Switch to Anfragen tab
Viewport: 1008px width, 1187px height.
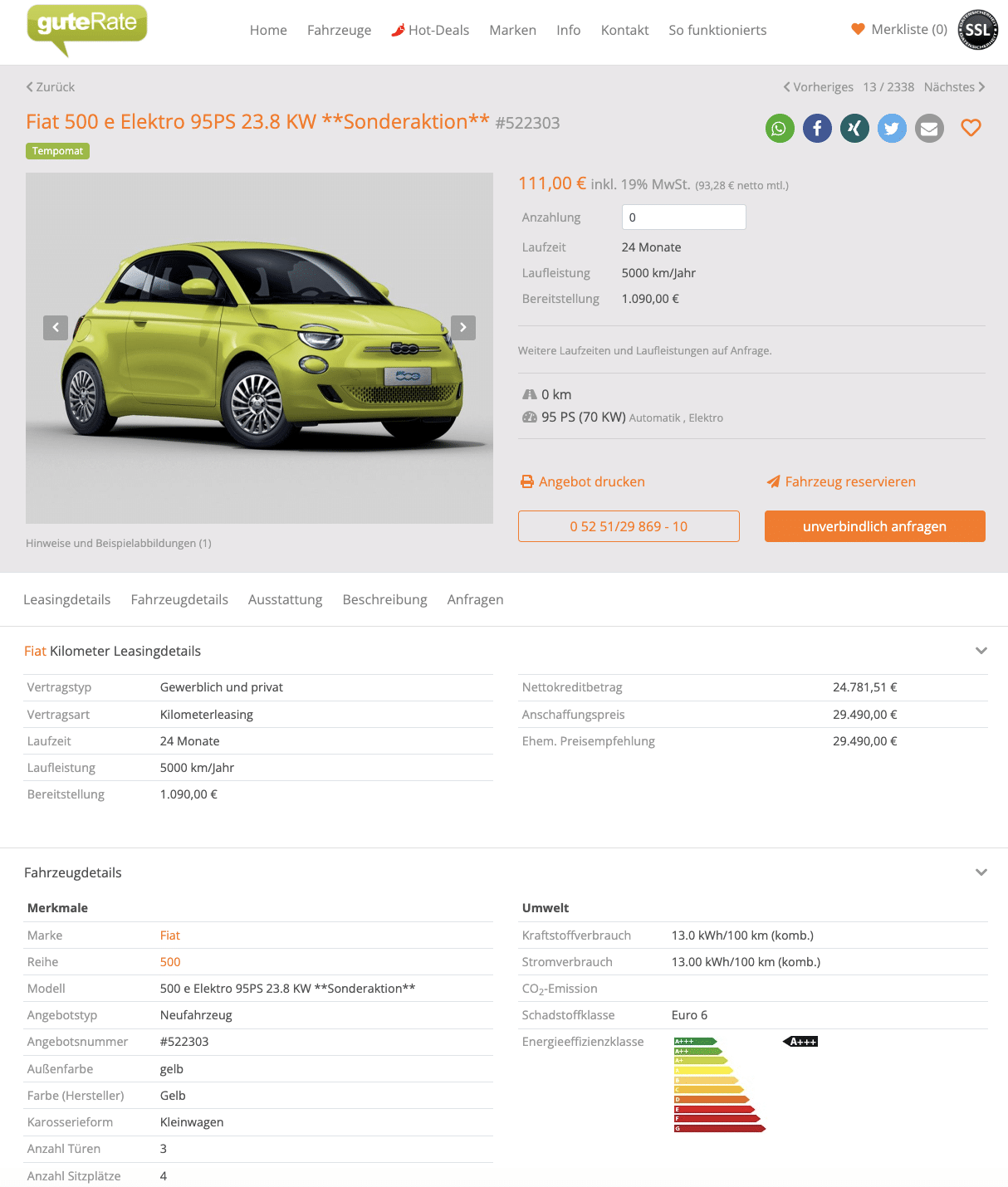(x=475, y=599)
